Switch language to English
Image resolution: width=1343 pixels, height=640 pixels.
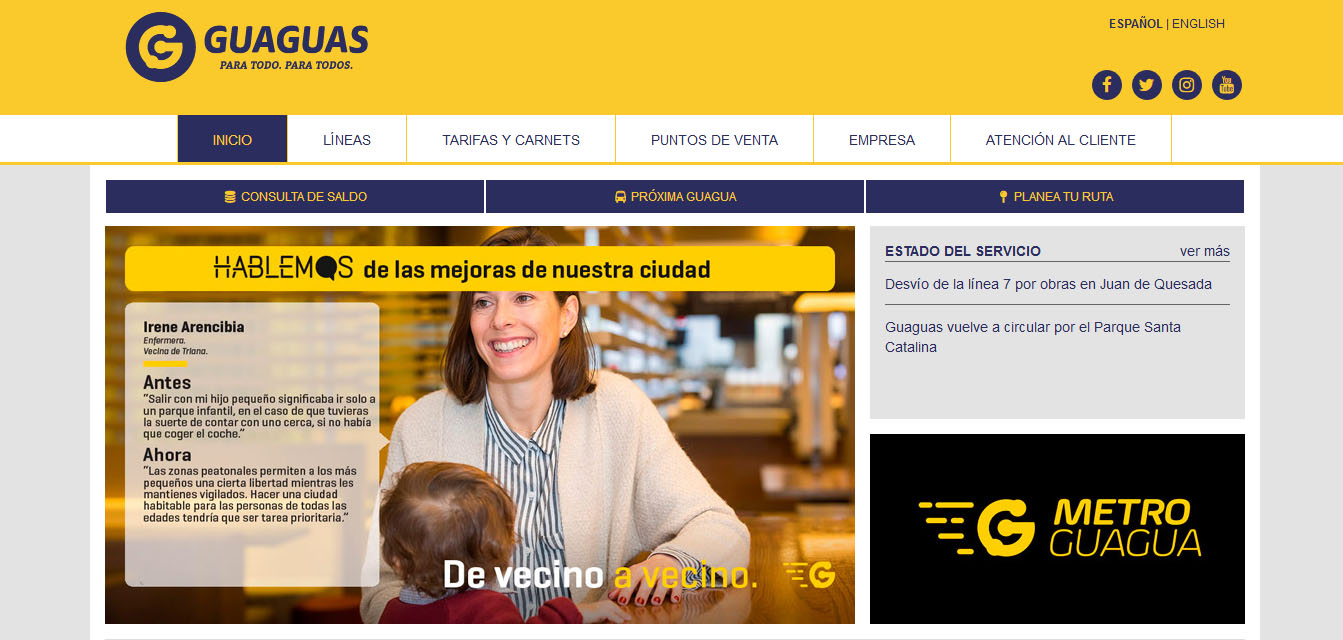pos(1198,24)
